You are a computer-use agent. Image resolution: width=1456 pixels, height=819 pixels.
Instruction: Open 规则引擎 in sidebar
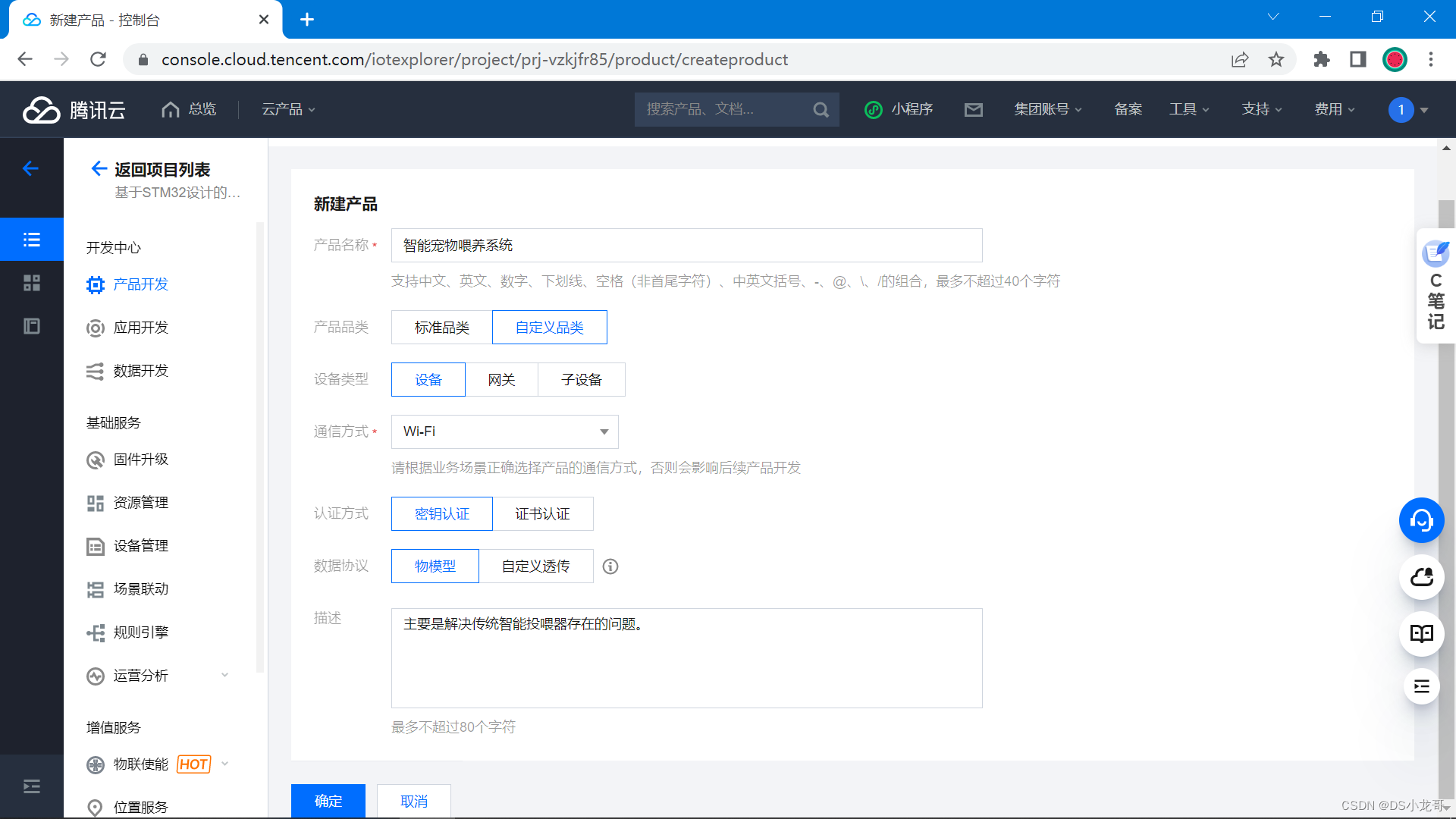[x=127, y=632]
